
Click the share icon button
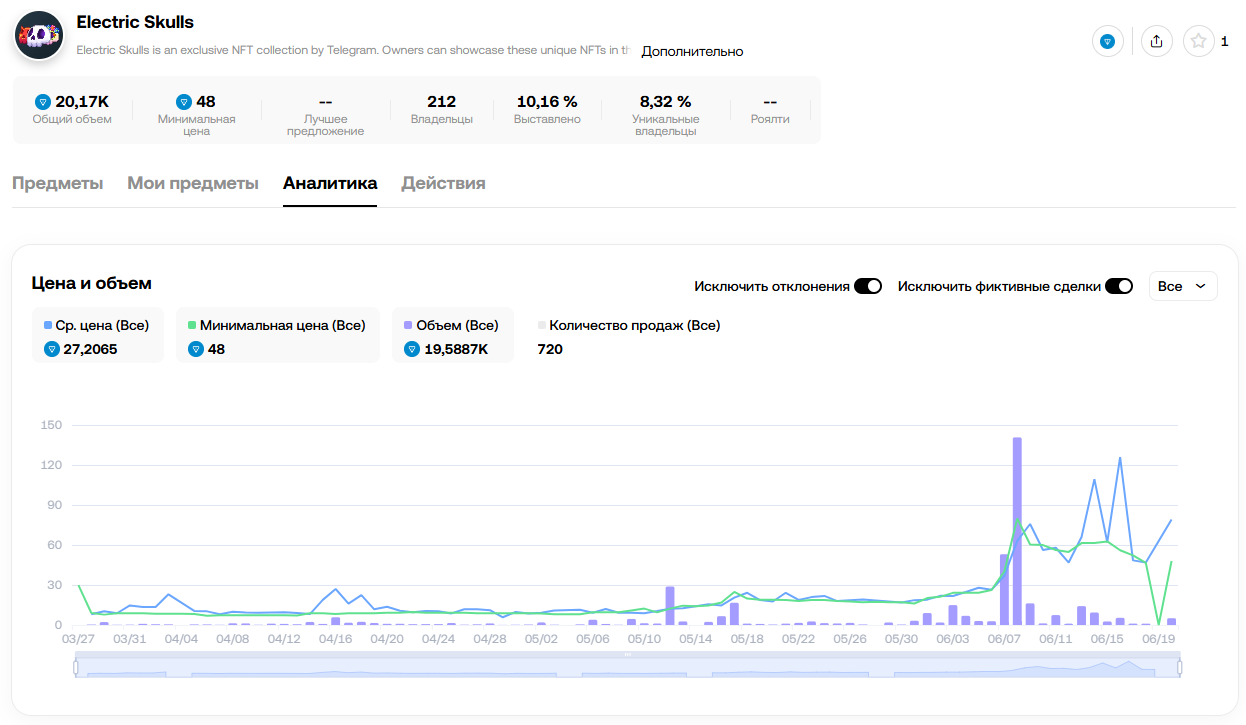point(1156,41)
